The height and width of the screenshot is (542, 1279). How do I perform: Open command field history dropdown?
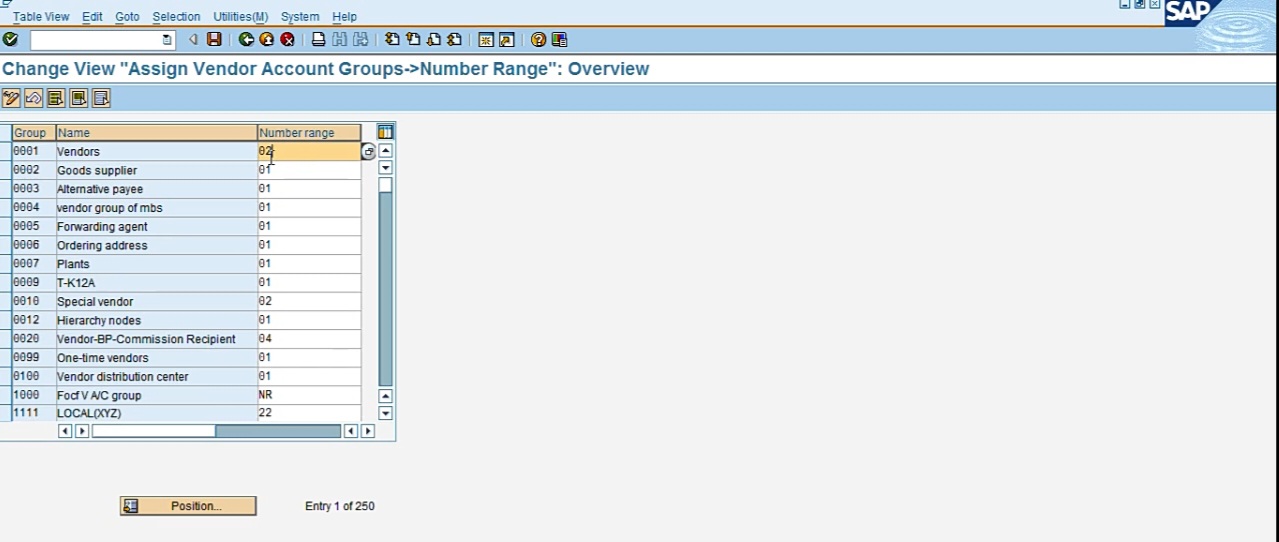coord(167,40)
